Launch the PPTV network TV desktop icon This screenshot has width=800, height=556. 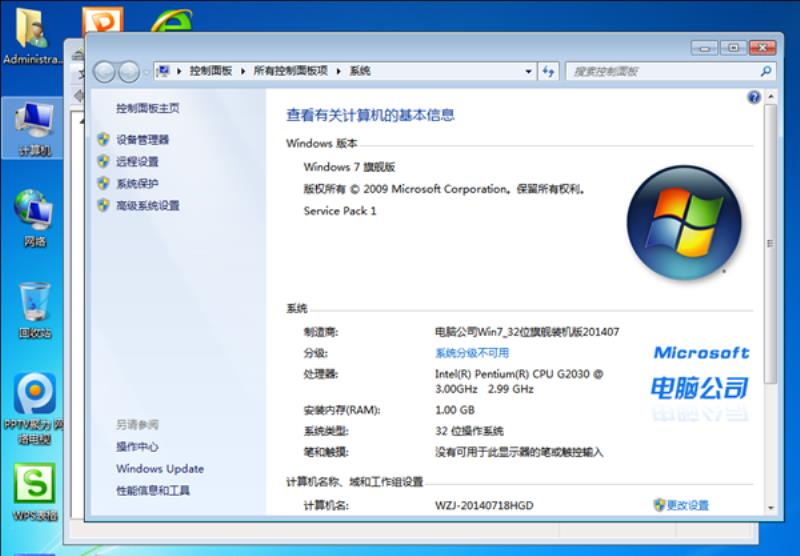(34, 408)
